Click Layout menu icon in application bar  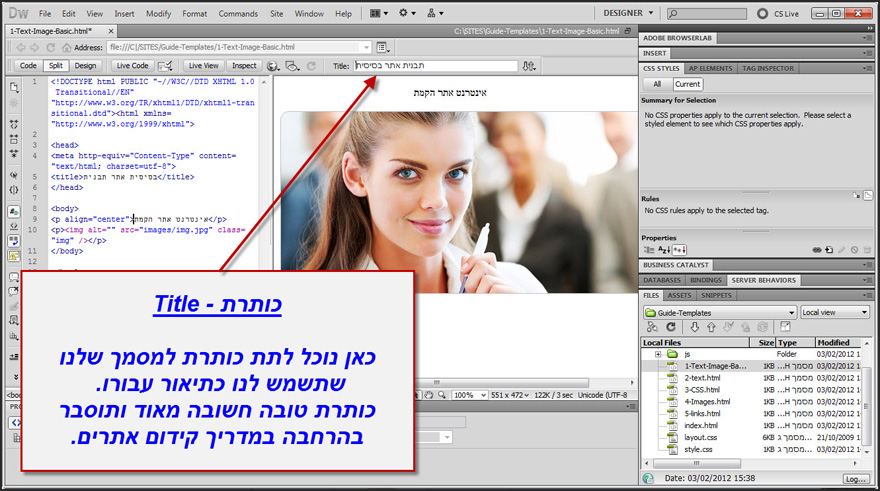click(379, 13)
